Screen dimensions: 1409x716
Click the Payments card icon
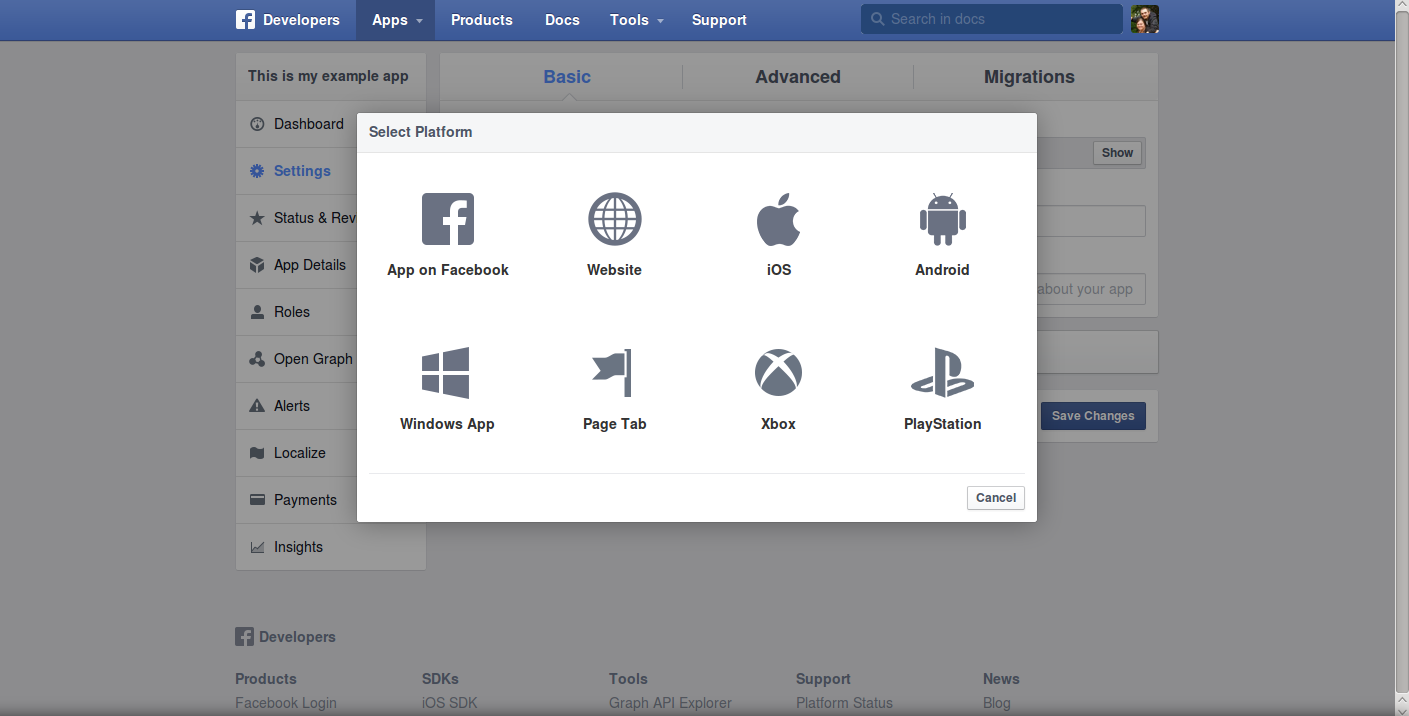[x=256, y=500]
